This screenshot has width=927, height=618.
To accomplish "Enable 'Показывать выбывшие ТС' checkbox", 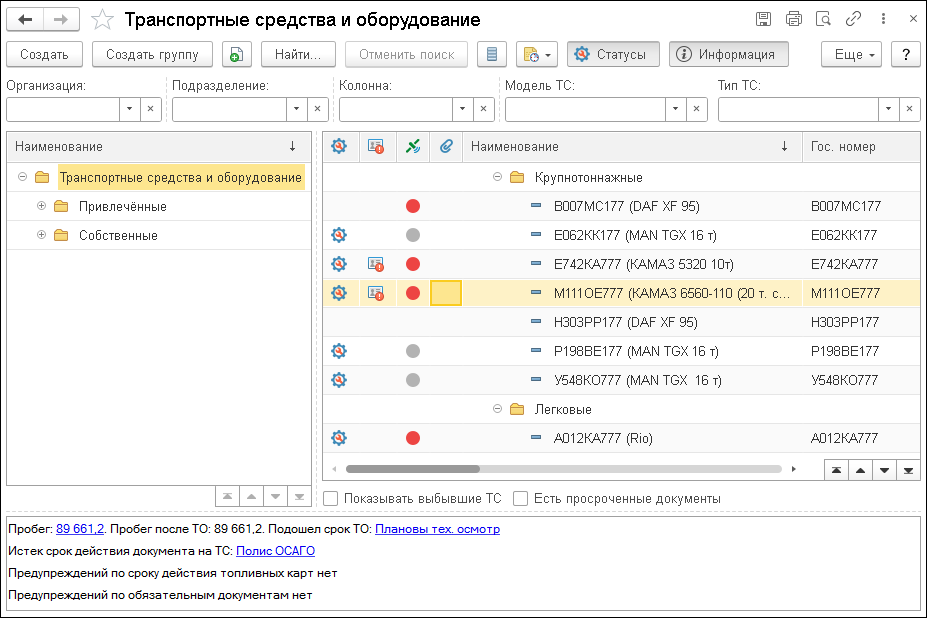I will coord(331,499).
